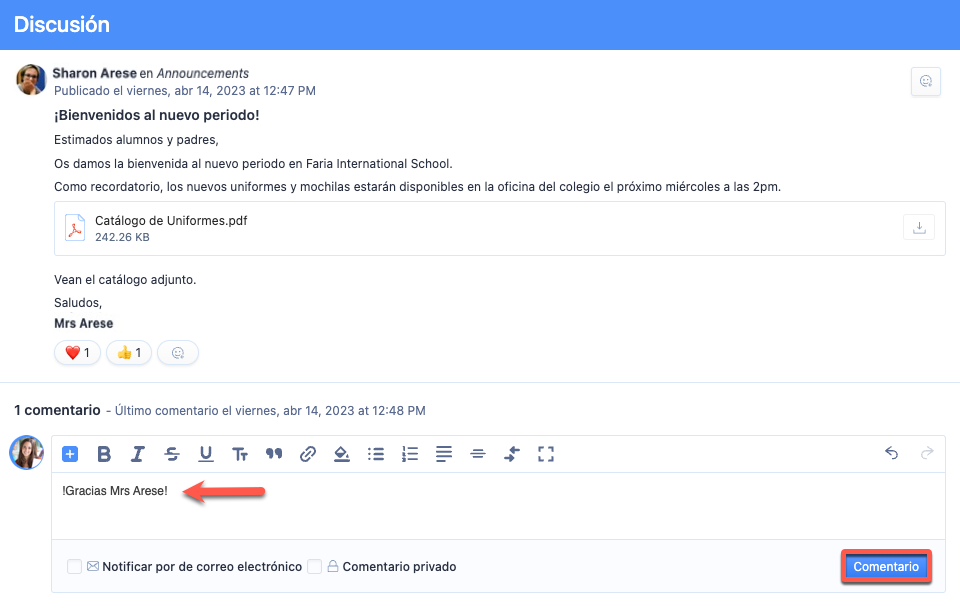Submit with the Comentario button
Viewport: 960px width, 608px height.
[886, 566]
